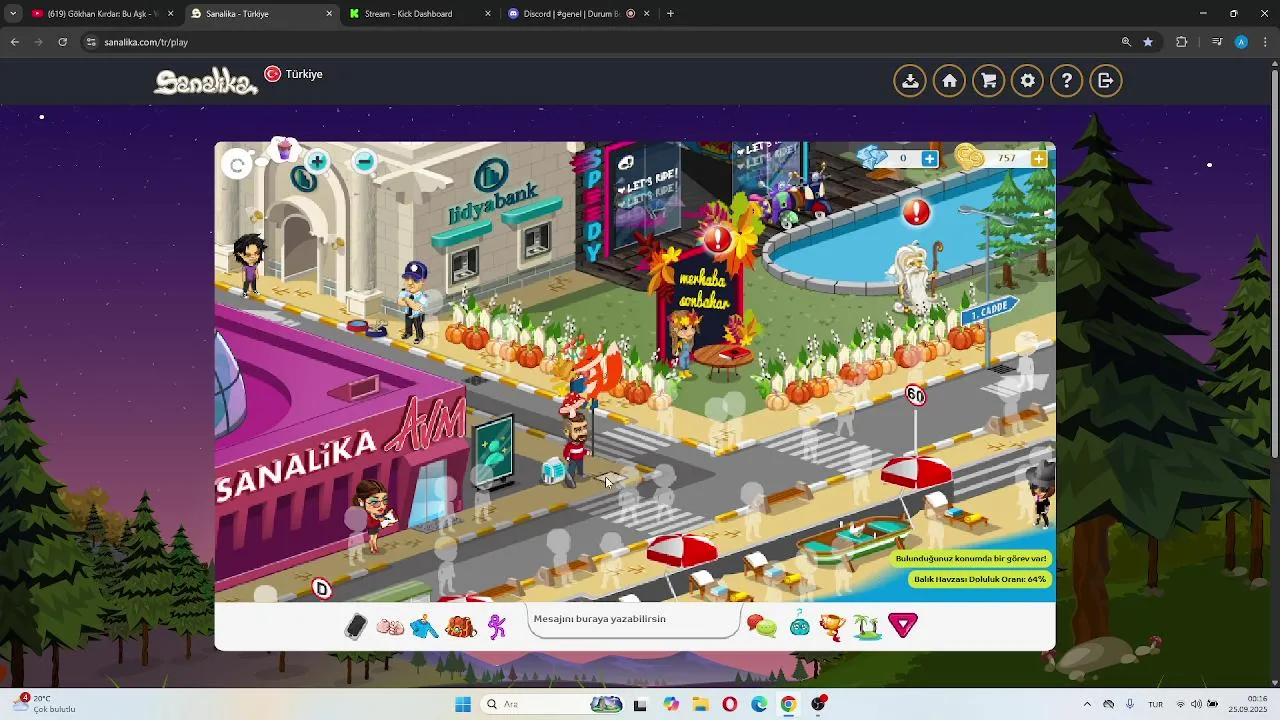Open Opera from the taskbar
The image size is (1280, 720).
tap(730, 704)
